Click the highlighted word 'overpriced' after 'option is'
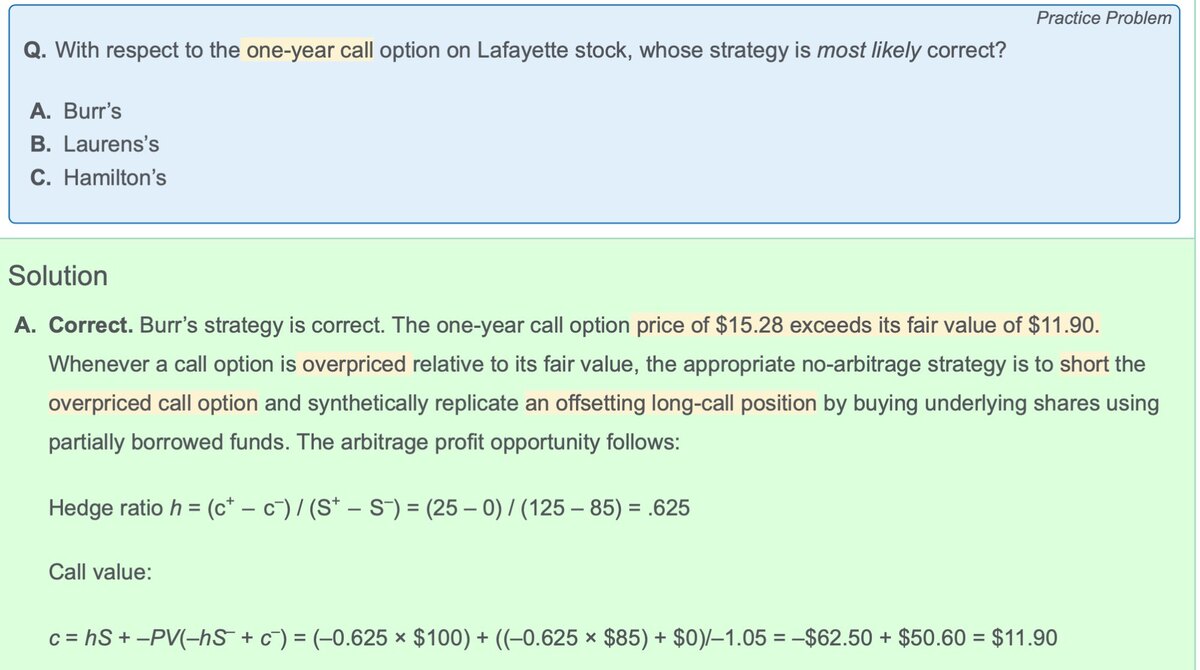 tap(354, 364)
